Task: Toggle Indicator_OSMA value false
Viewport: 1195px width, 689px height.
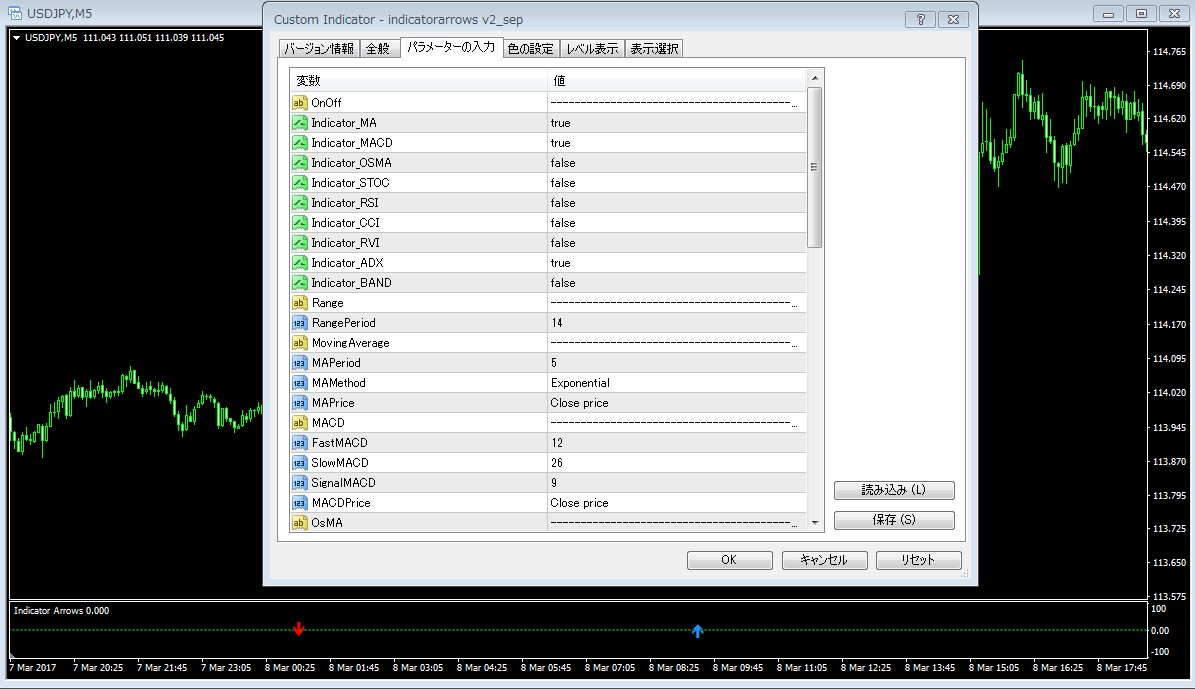Action: pyautogui.click(x=677, y=162)
